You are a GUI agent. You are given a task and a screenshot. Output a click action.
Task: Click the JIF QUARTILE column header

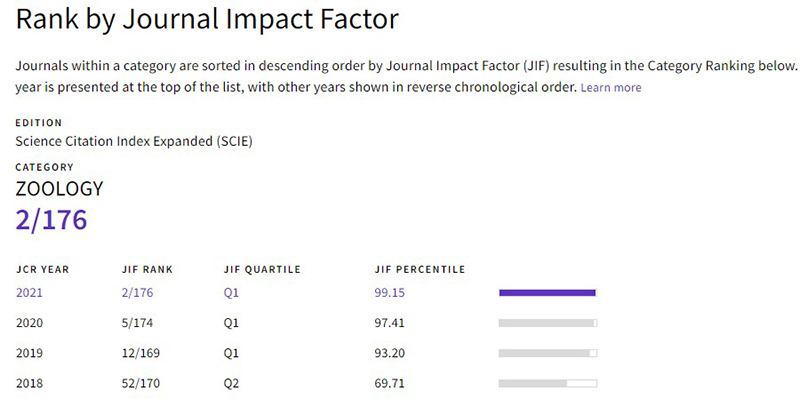262,269
